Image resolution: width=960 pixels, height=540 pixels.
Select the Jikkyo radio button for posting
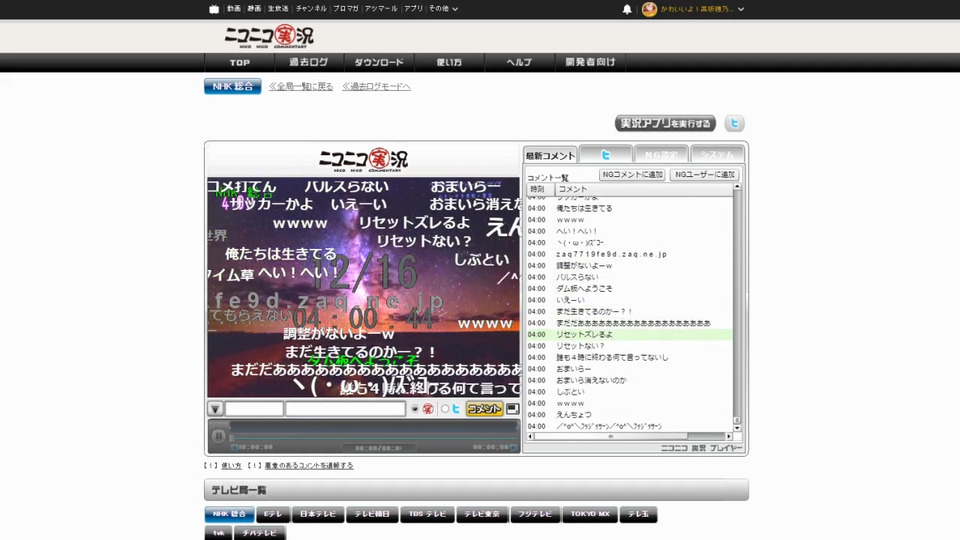click(x=415, y=408)
